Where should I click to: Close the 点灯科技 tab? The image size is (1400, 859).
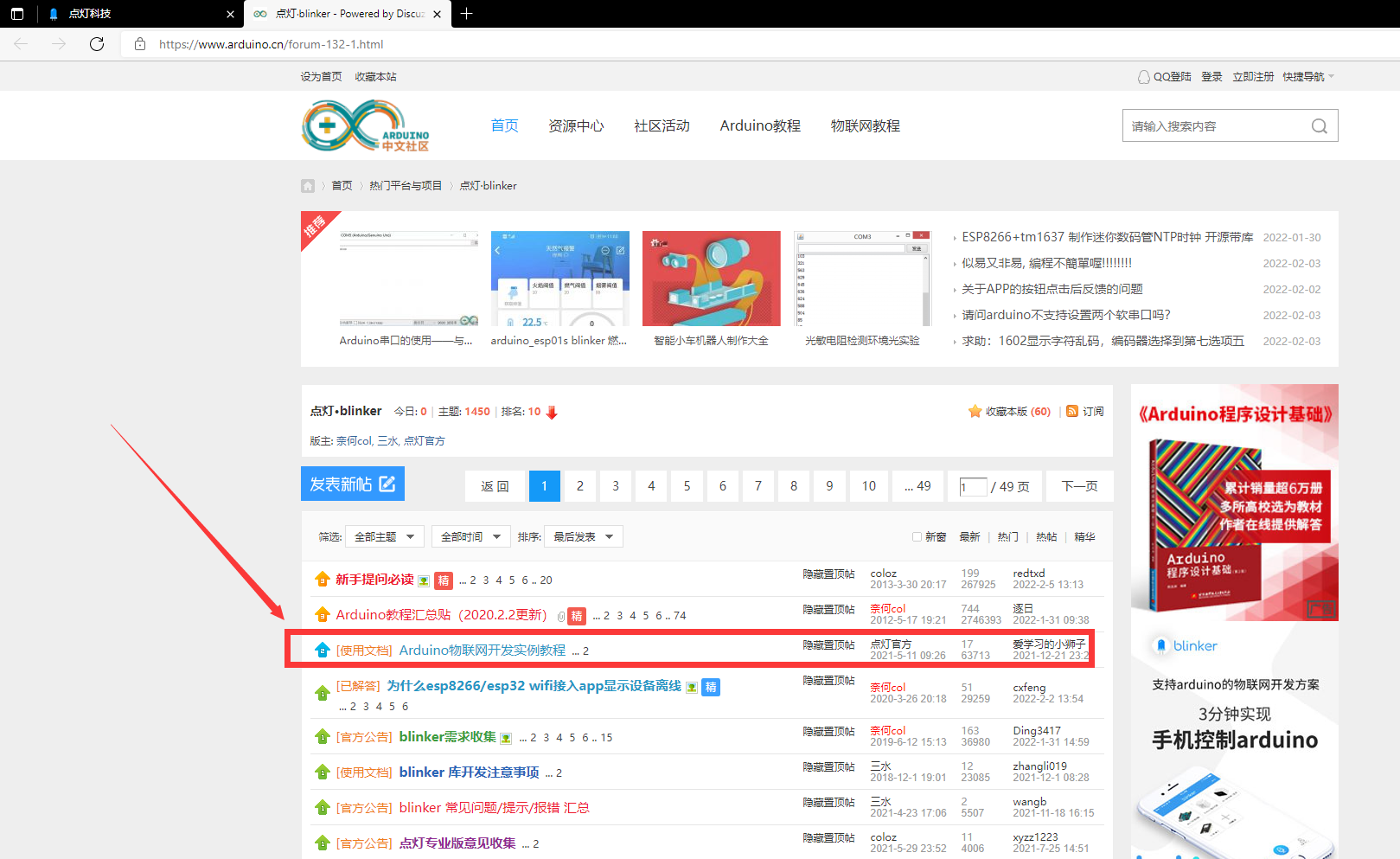(x=230, y=14)
